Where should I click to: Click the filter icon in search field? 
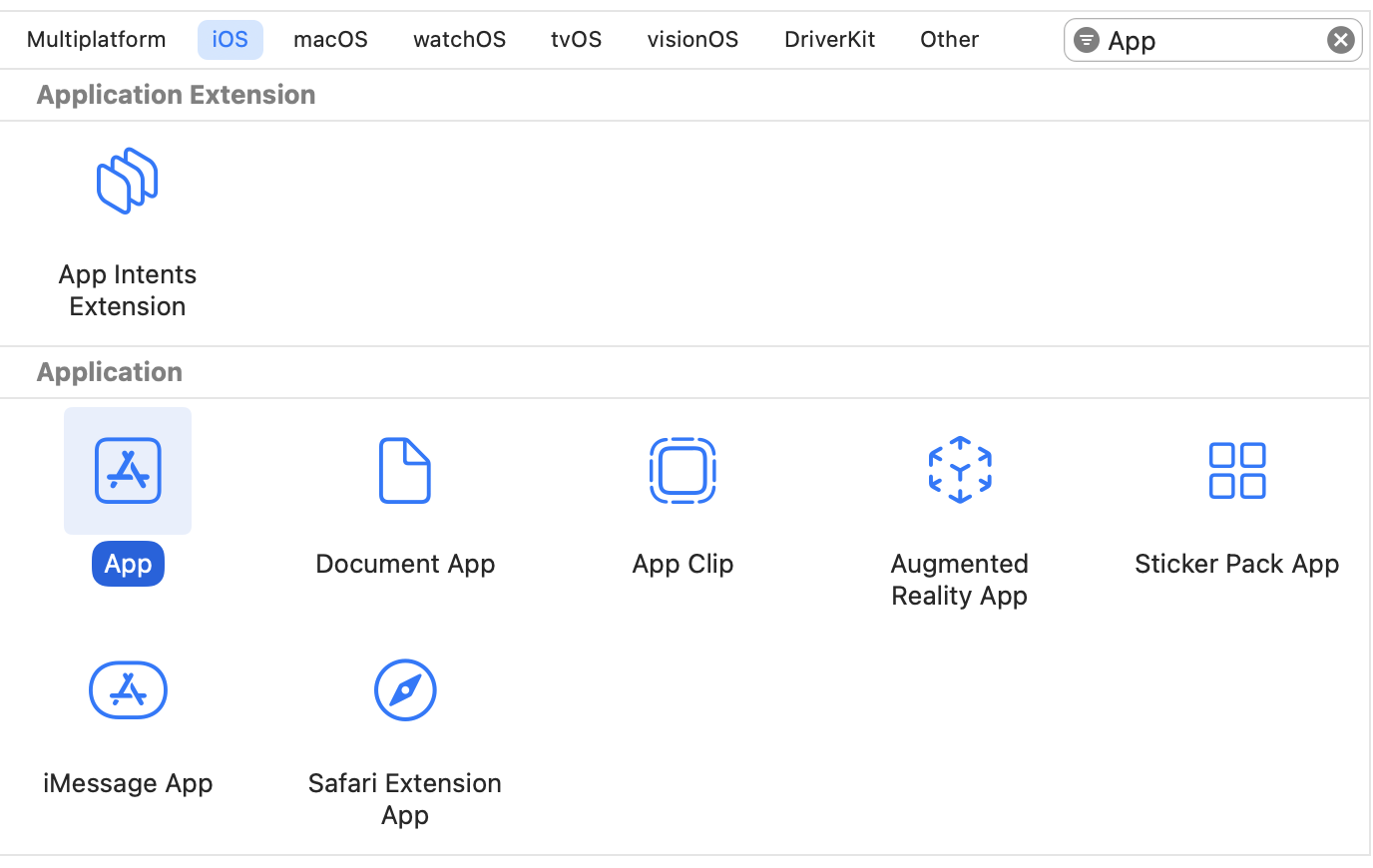(1087, 40)
